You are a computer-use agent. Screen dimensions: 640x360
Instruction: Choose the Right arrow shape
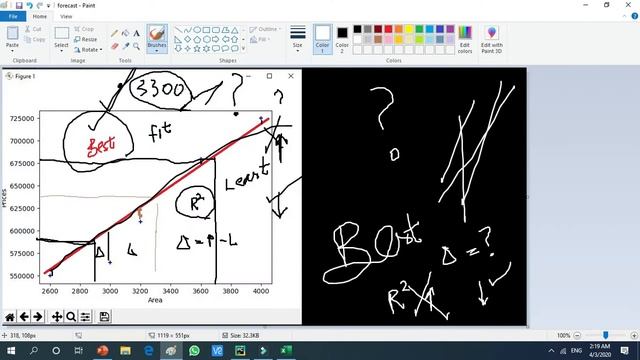[x=216, y=40]
